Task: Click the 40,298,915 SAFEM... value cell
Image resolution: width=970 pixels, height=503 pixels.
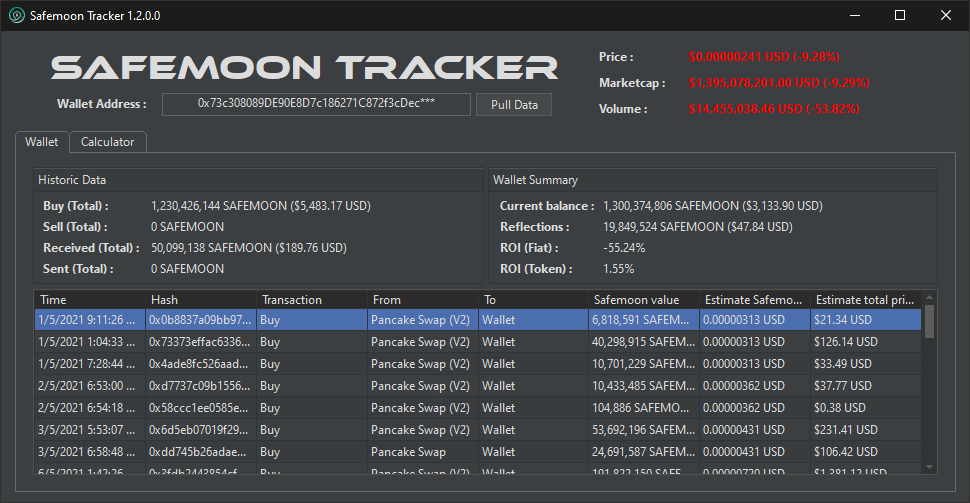Action: 644,342
